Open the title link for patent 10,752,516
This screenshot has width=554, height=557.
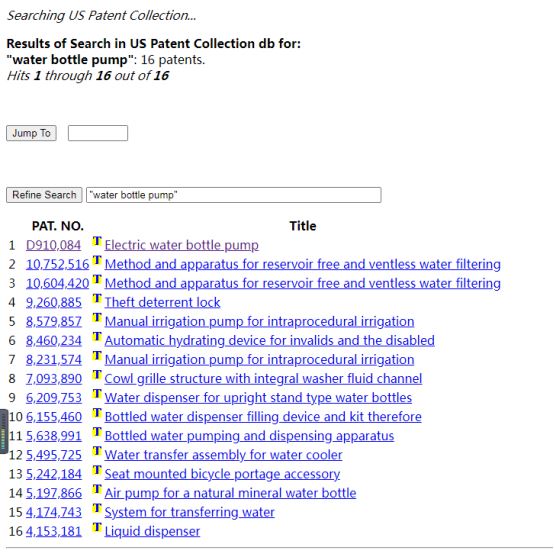[x=303, y=265]
